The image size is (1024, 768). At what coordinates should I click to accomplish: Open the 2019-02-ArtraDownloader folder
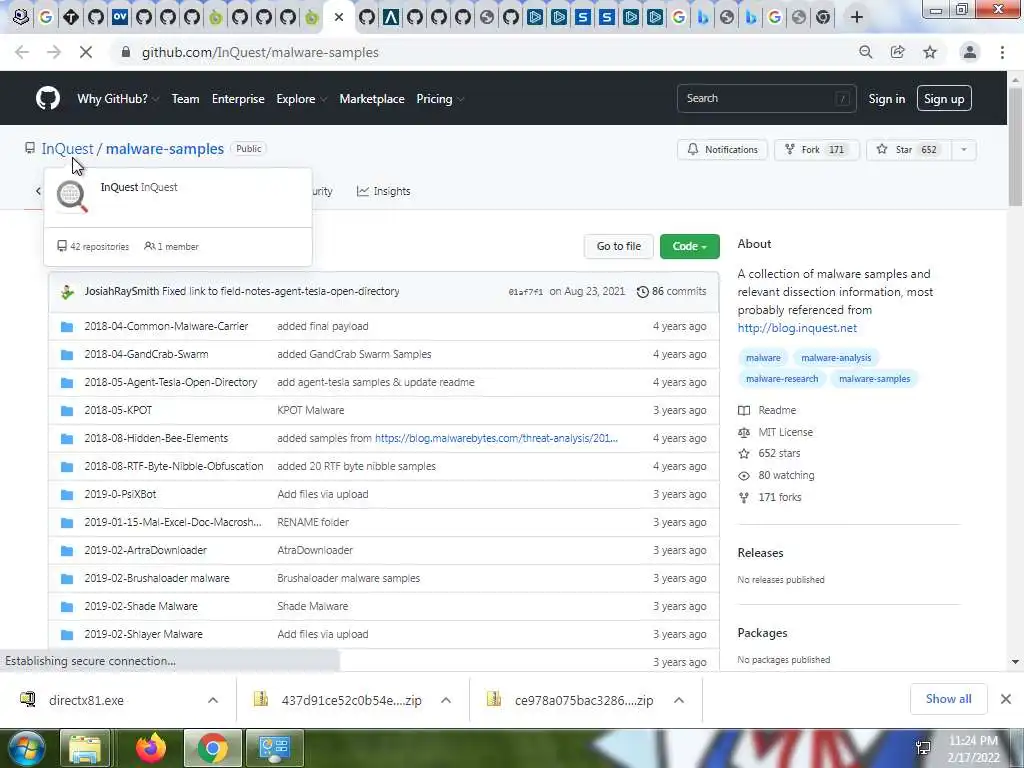pyautogui.click(x=145, y=551)
